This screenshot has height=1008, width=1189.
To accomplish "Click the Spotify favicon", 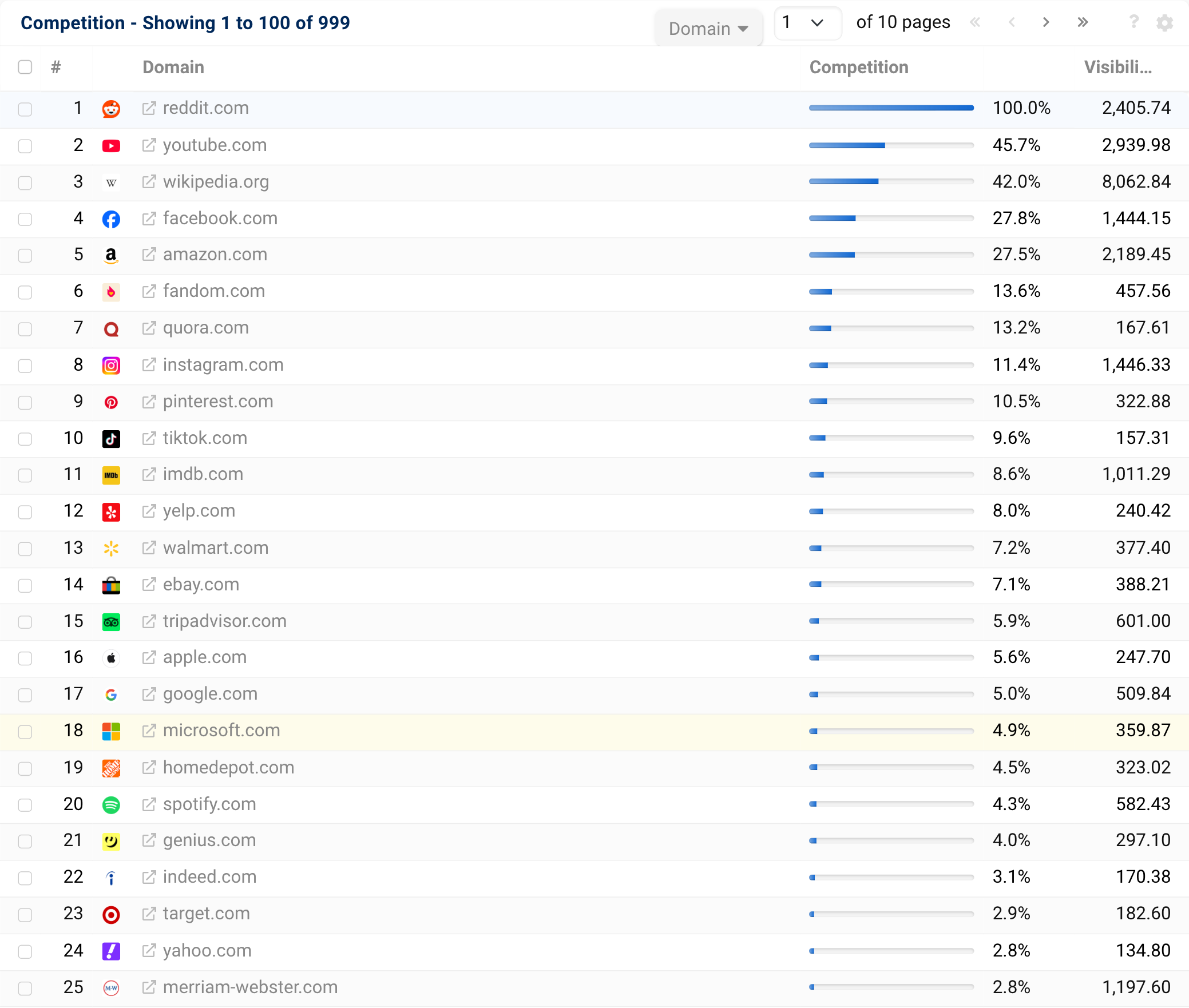I will [111, 805].
